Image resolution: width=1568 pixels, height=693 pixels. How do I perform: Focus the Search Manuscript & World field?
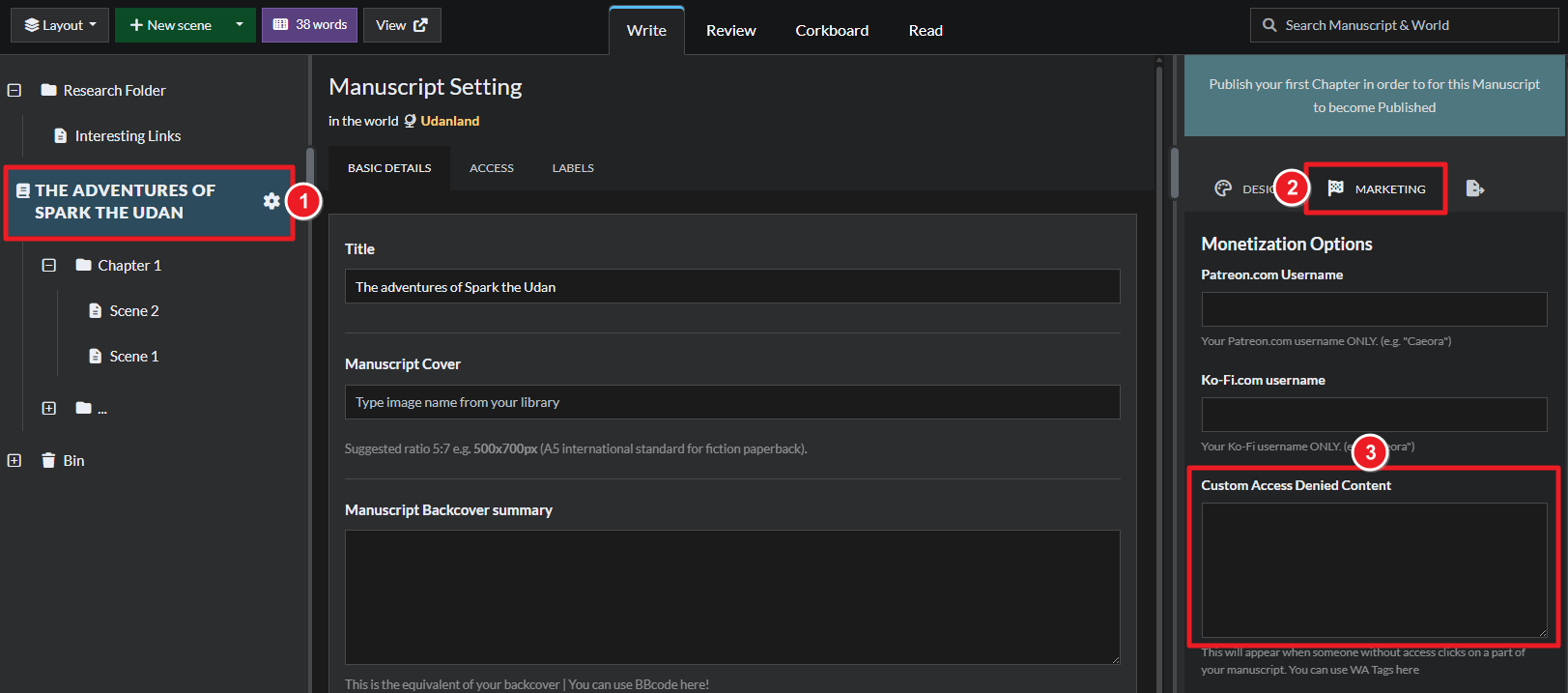(x=1404, y=25)
